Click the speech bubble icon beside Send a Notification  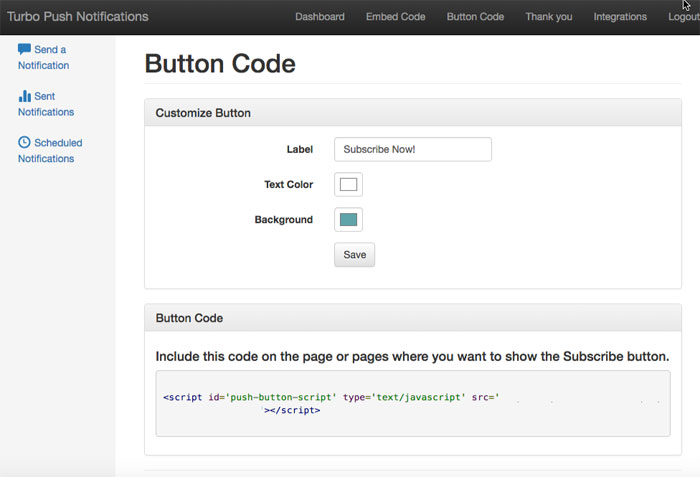(24, 49)
